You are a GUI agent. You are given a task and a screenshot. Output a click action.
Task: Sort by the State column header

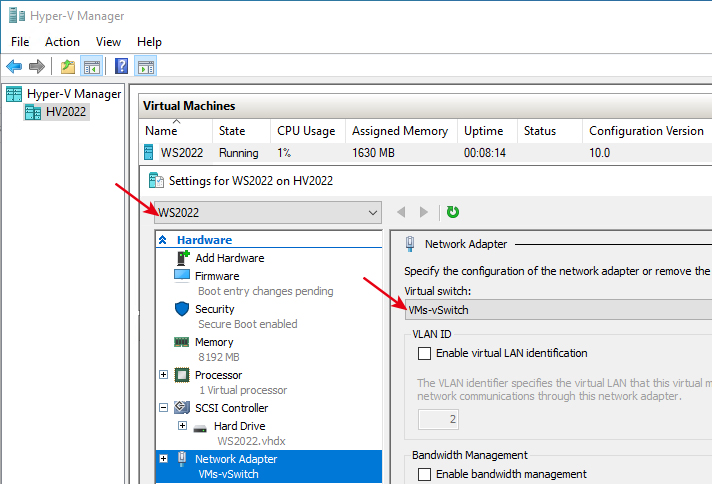[x=241, y=131]
